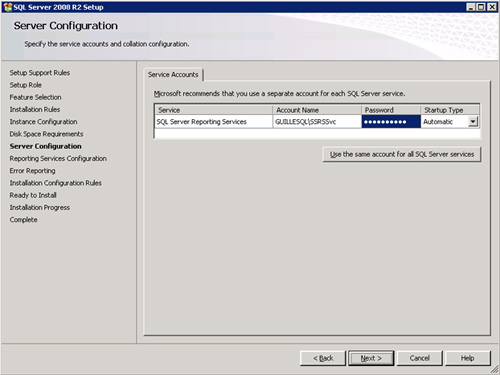
Task: Select the SQL Server Reporting Services row
Action: coord(317,122)
